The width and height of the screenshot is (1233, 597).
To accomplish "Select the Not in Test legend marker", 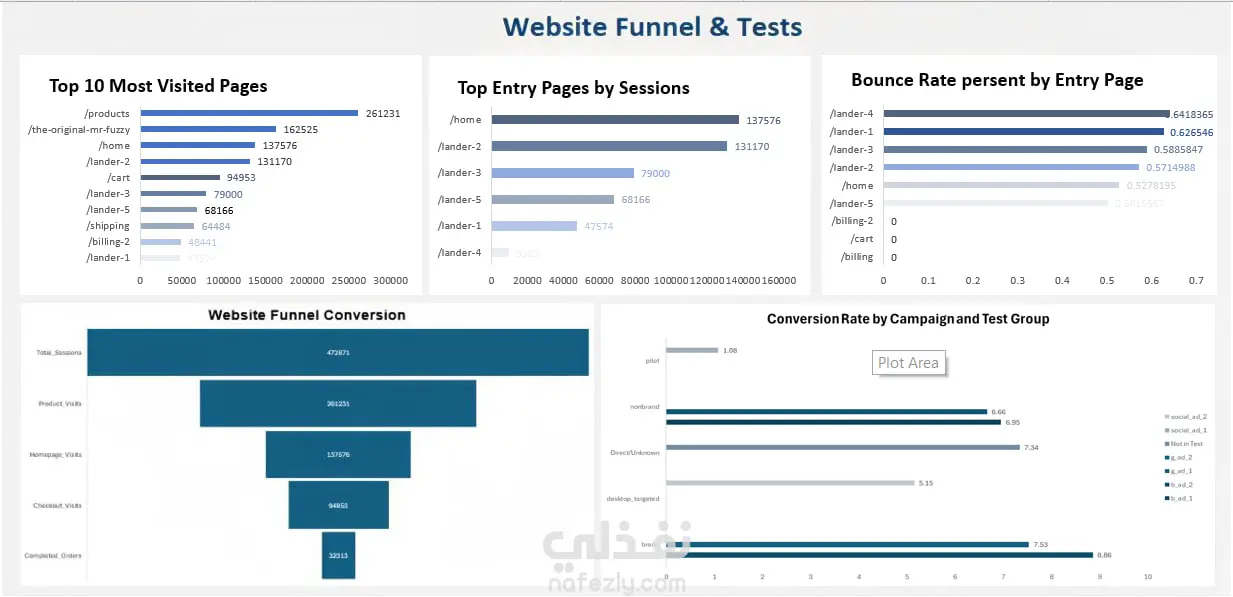I will click(x=1167, y=443).
